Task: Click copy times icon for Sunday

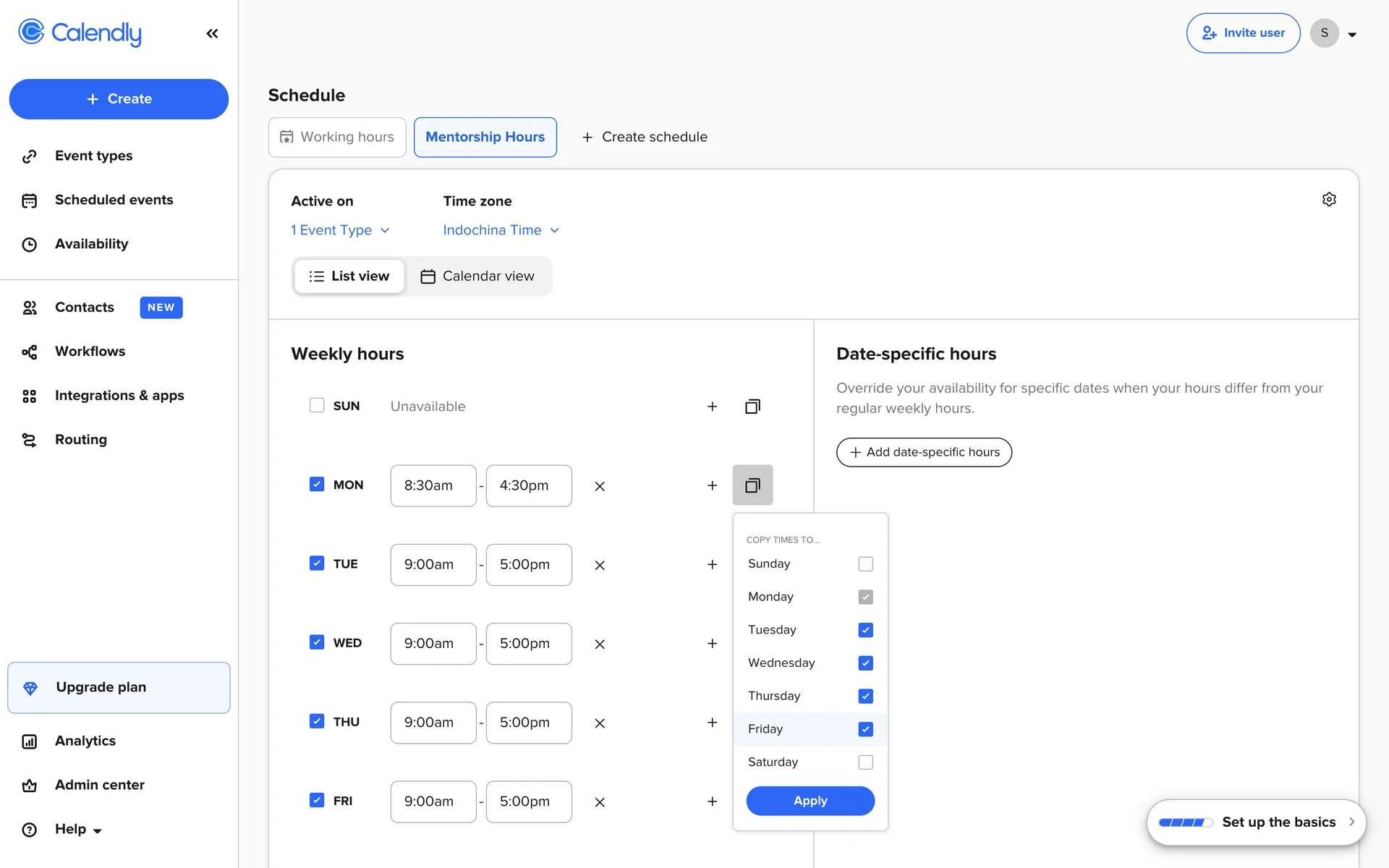Action: coord(752,407)
